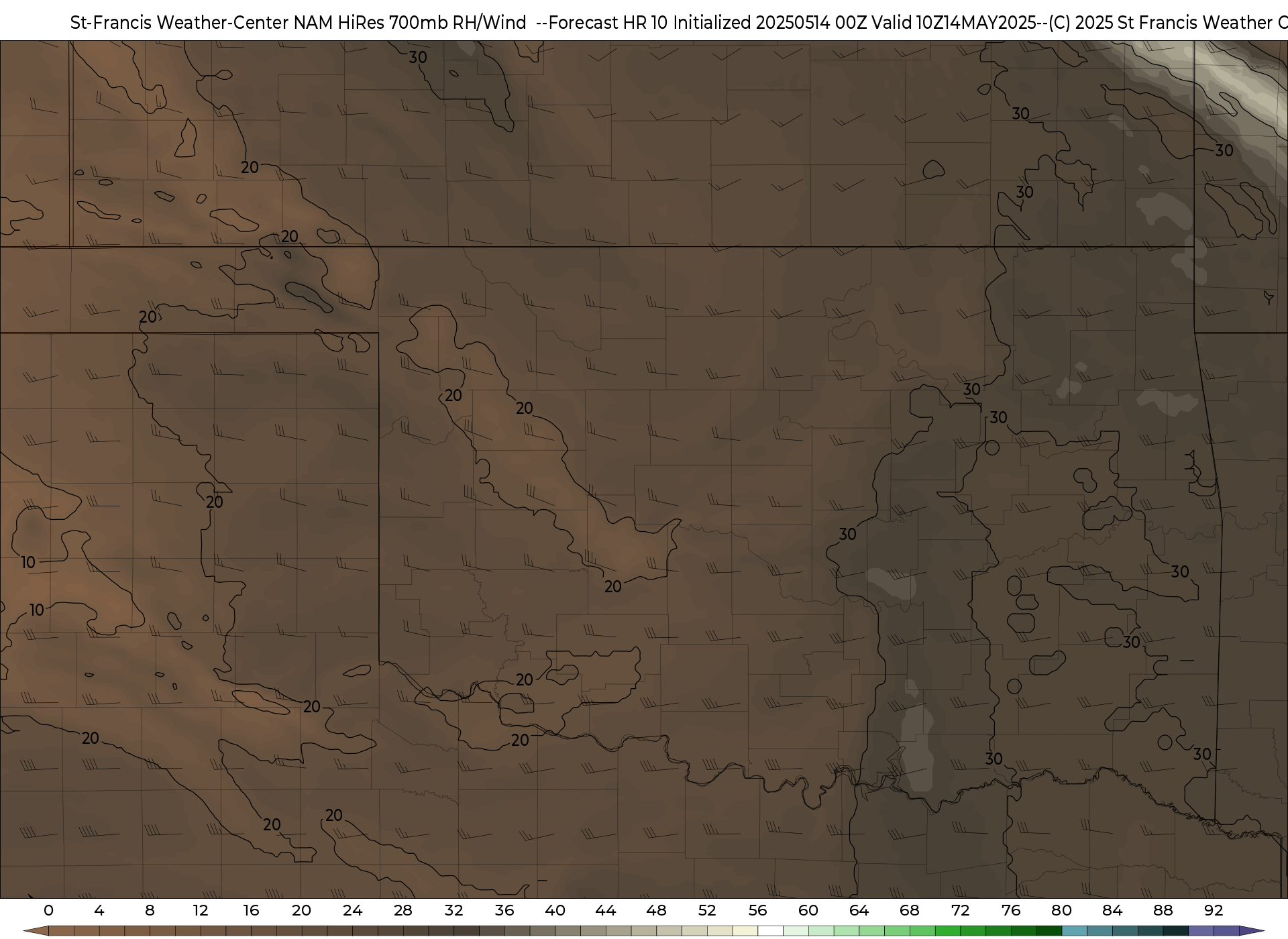Click the colorbar tick label '24'

pyautogui.click(x=352, y=911)
